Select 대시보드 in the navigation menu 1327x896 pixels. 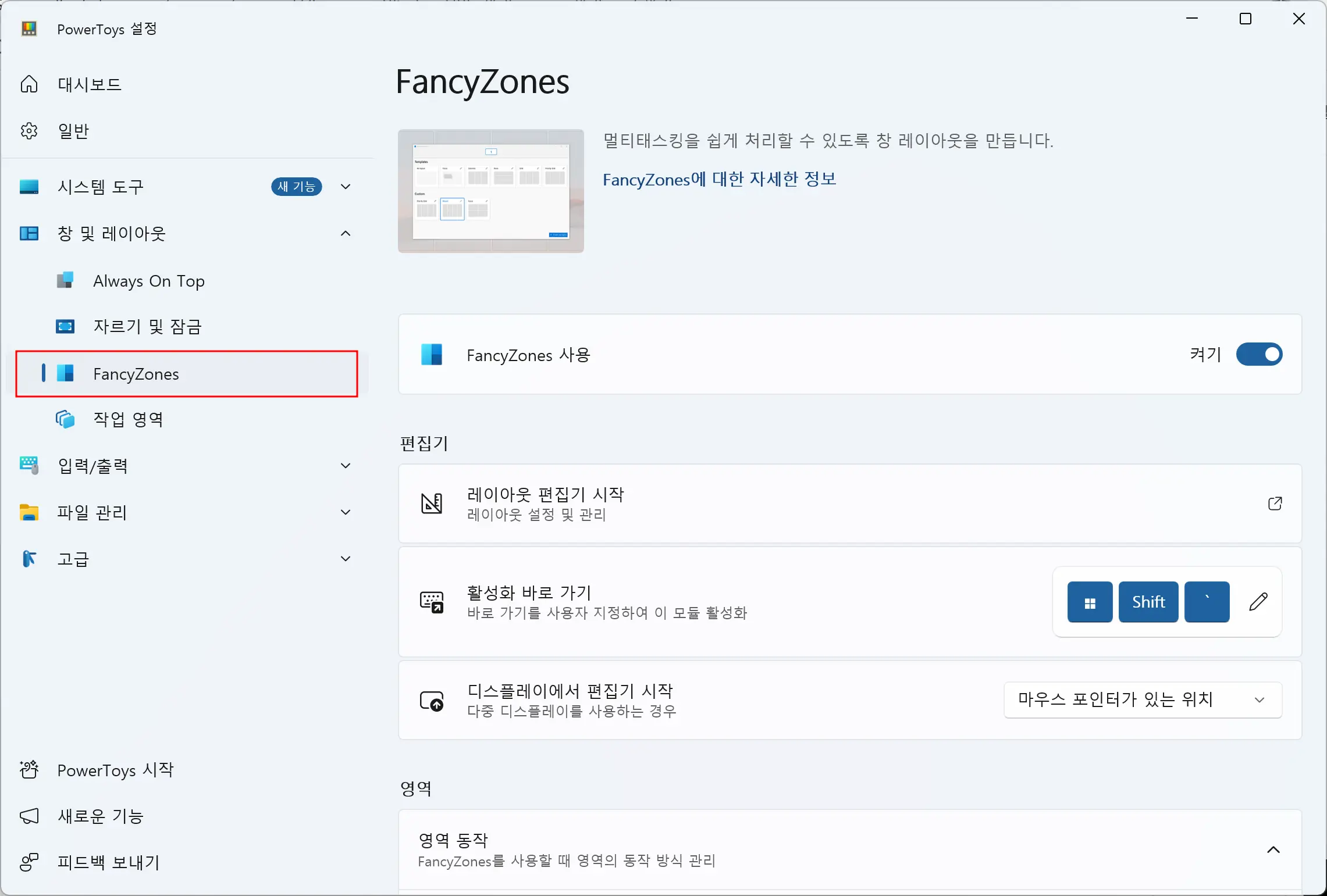[x=90, y=84]
